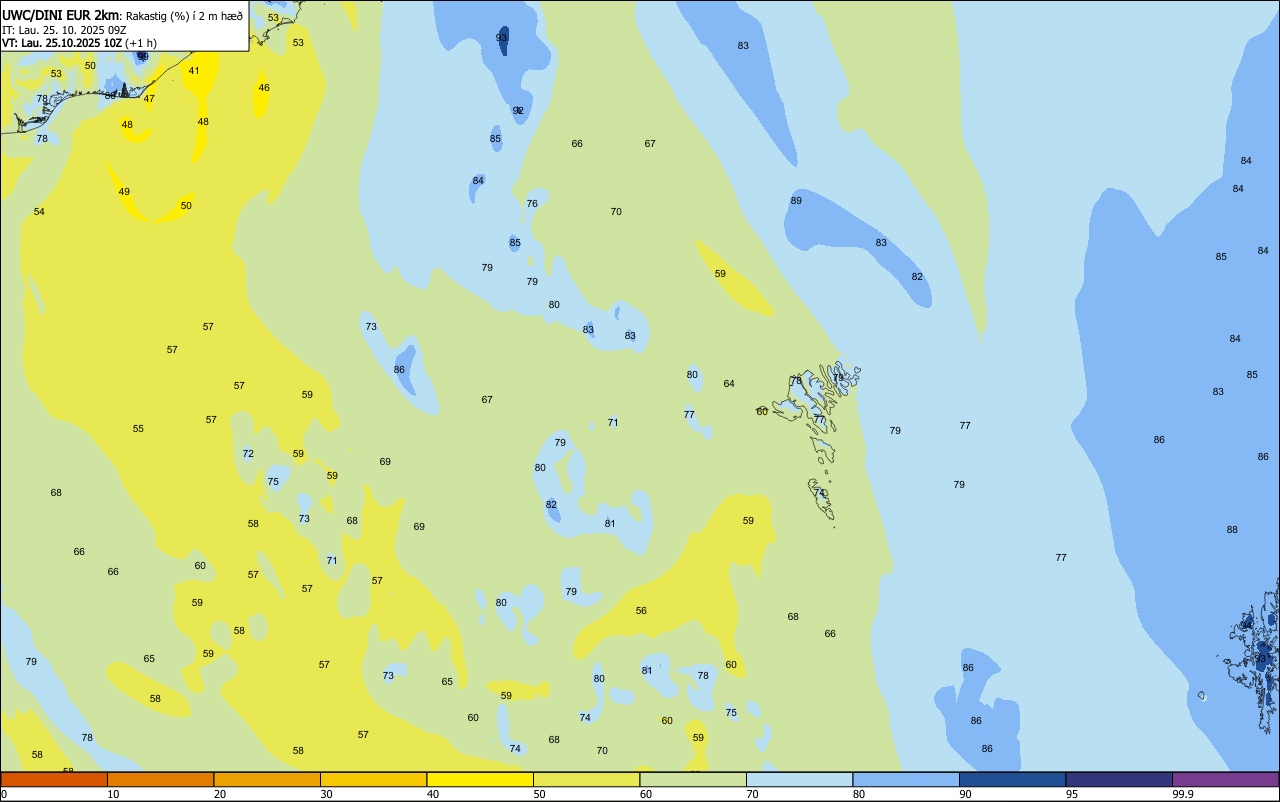Click the 'Rakastig (%) í 2 m hæð' label

click(184, 16)
